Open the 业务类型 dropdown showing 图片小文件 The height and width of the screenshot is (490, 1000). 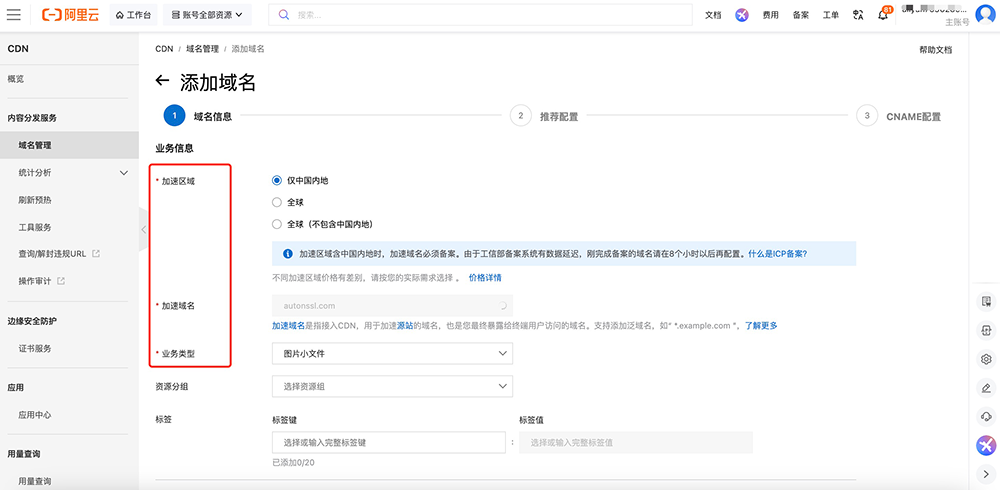(x=392, y=353)
